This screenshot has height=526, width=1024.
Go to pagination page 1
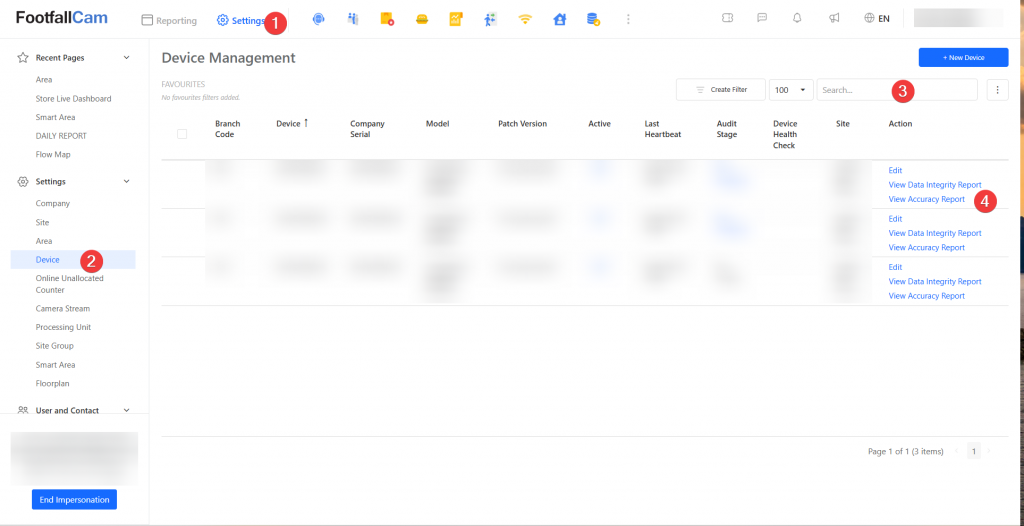coord(974,451)
